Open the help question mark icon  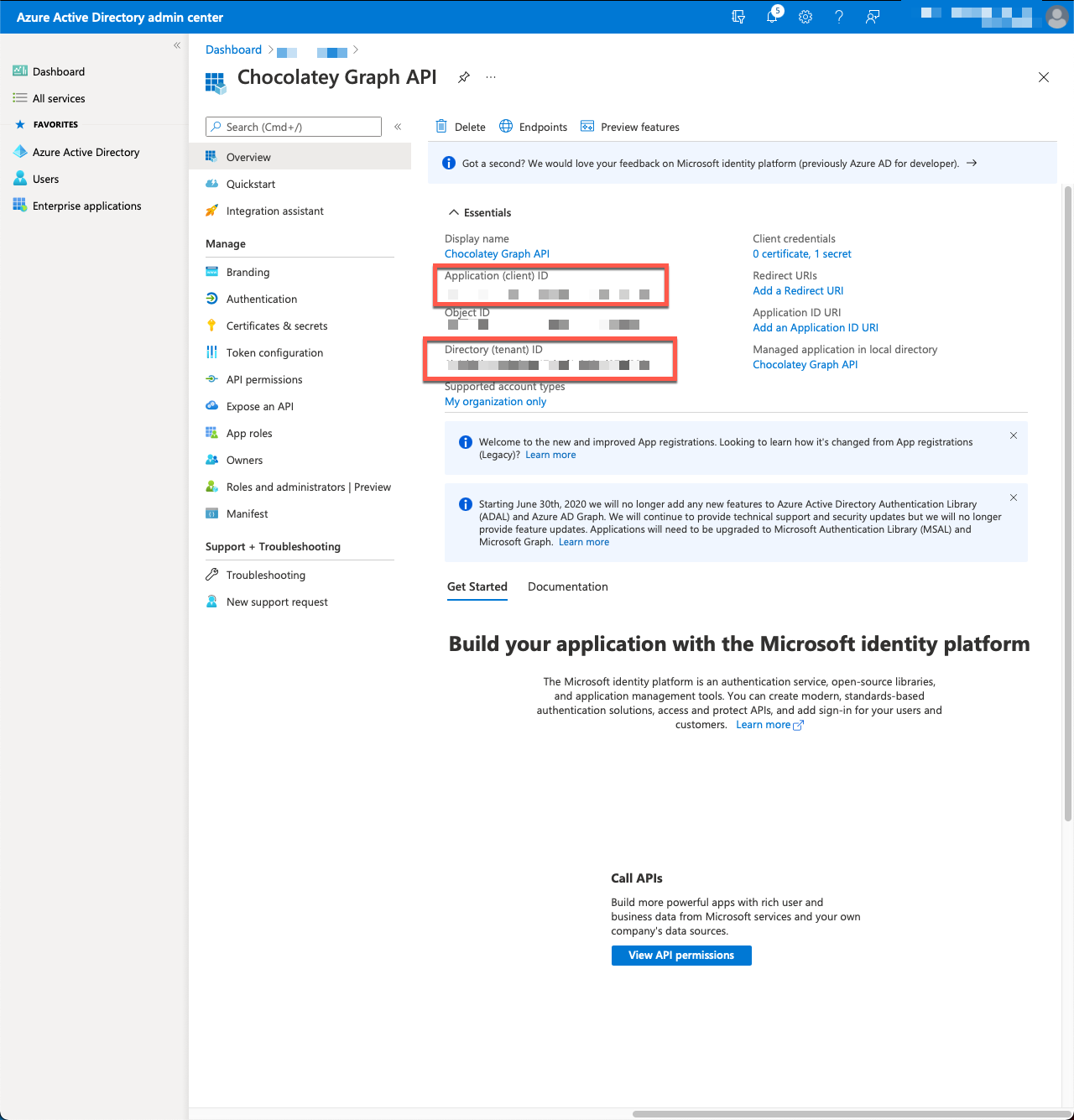tap(839, 17)
